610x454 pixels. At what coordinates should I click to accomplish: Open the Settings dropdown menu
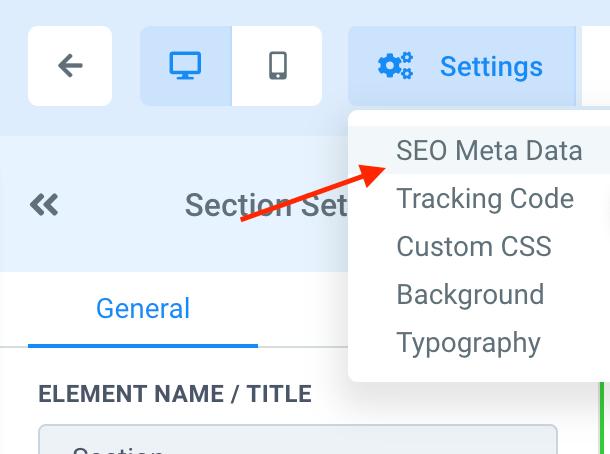click(462, 67)
